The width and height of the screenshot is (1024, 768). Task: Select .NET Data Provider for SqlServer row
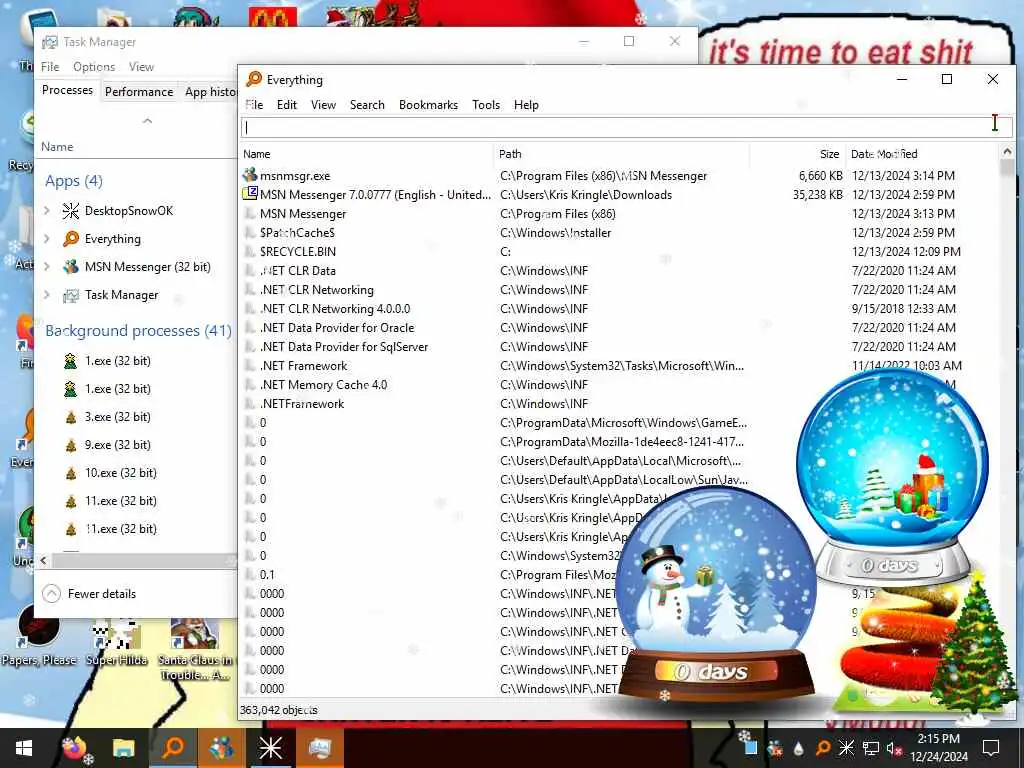[619, 346]
